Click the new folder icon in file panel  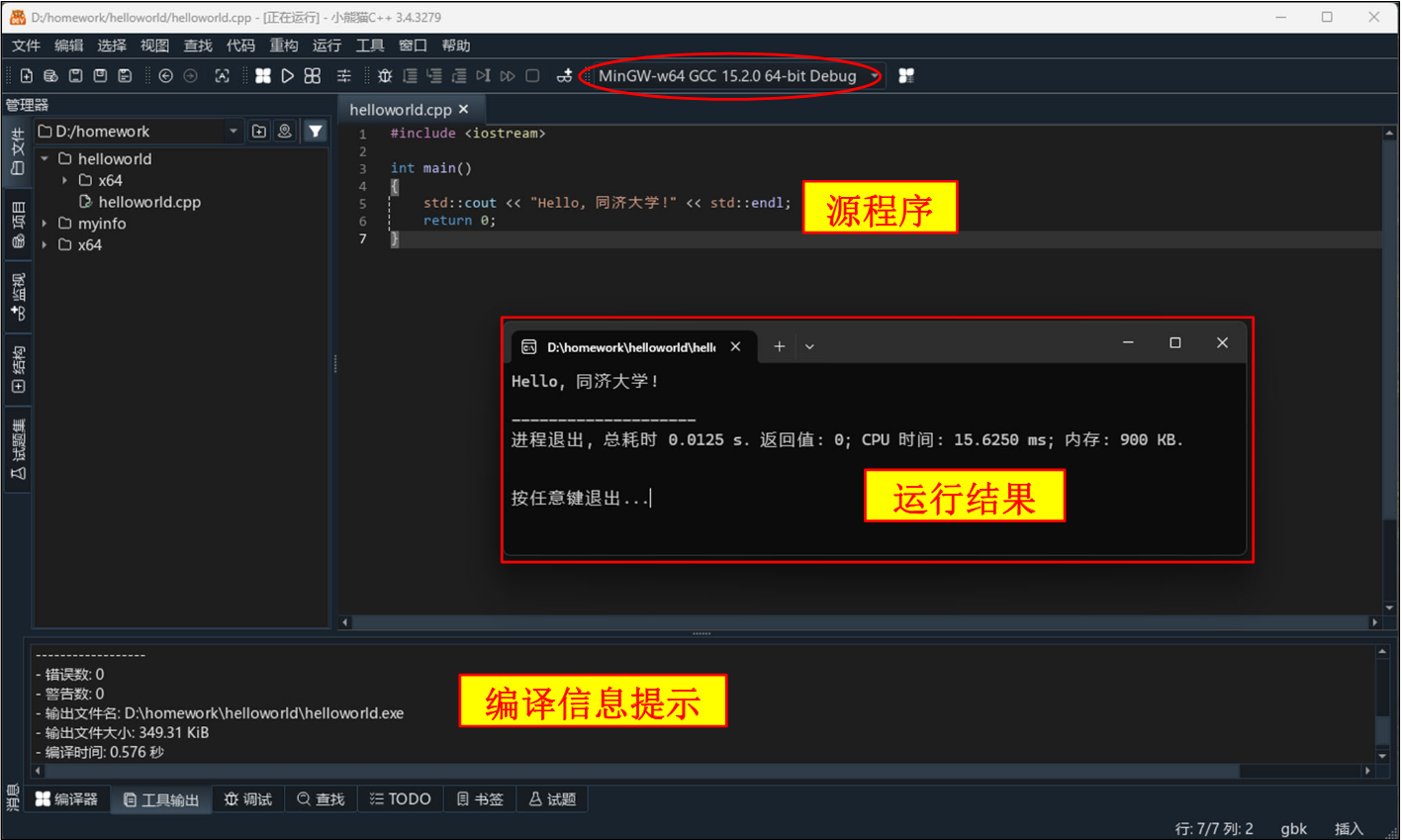click(258, 131)
